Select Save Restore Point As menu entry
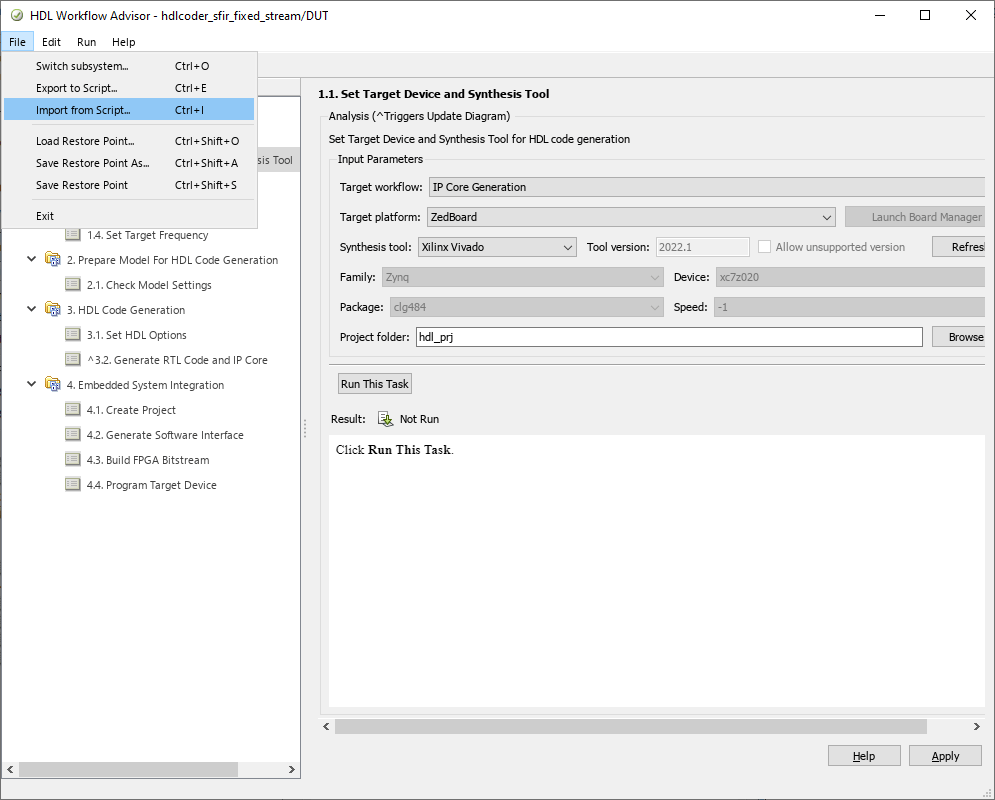995x800 pixels. pos(92,163)
